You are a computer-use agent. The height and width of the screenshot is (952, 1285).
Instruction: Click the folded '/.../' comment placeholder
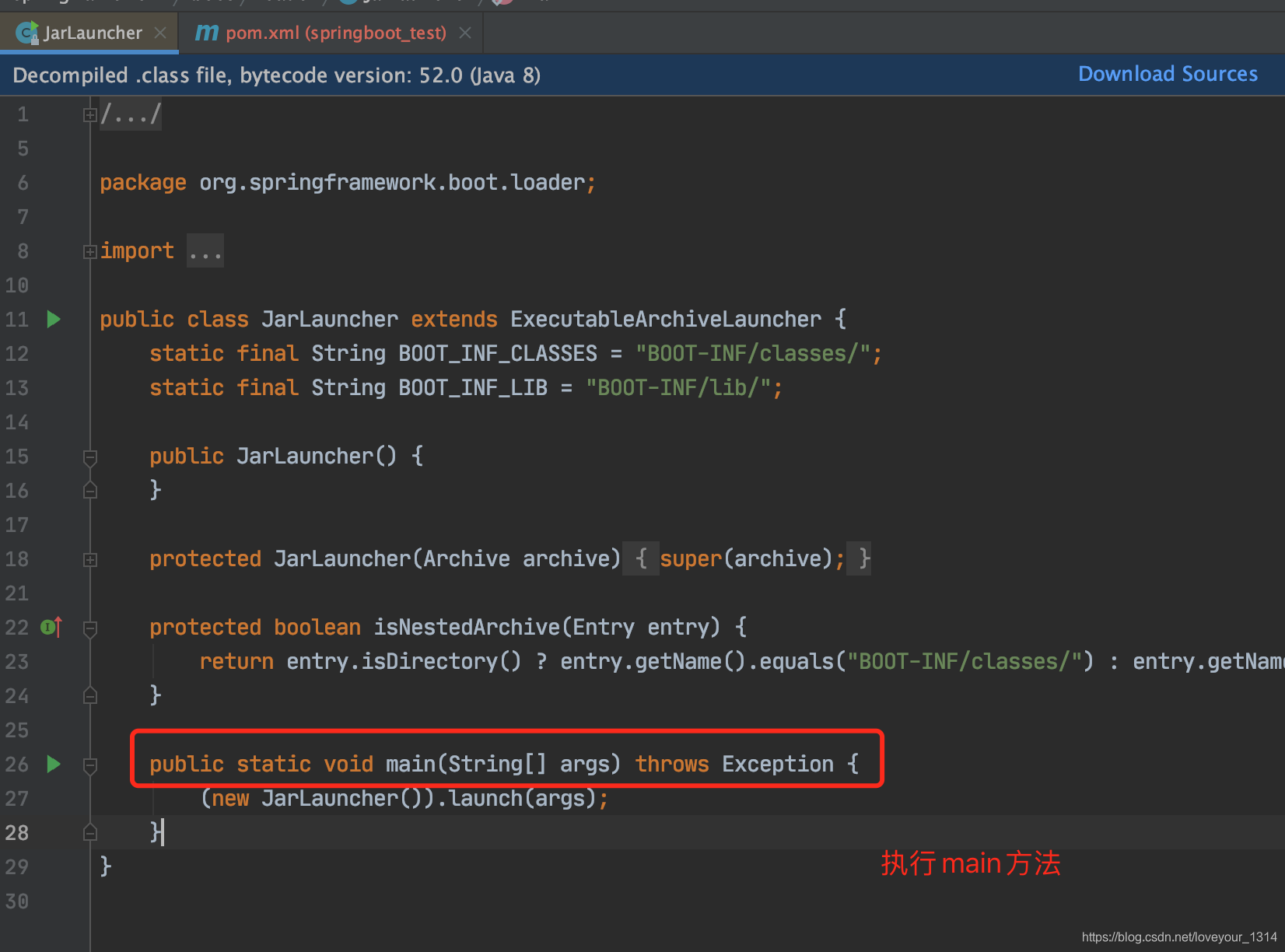point(131,114)
